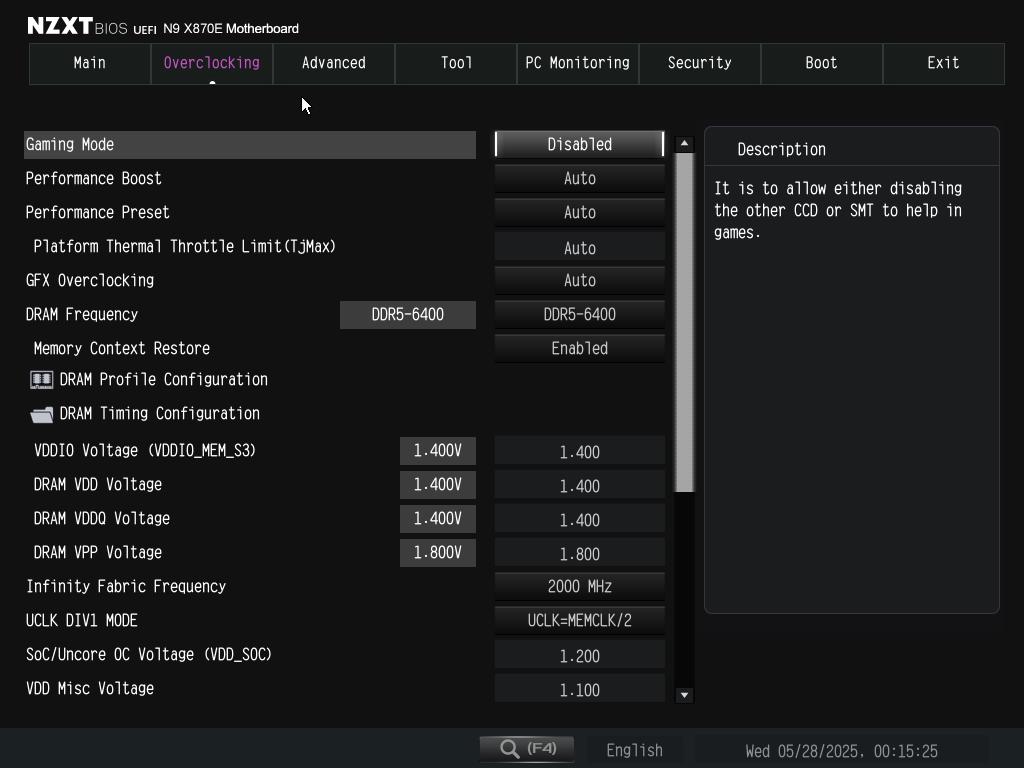Open DRAM Profile Configuration memory icon

[x=41, y=380]
